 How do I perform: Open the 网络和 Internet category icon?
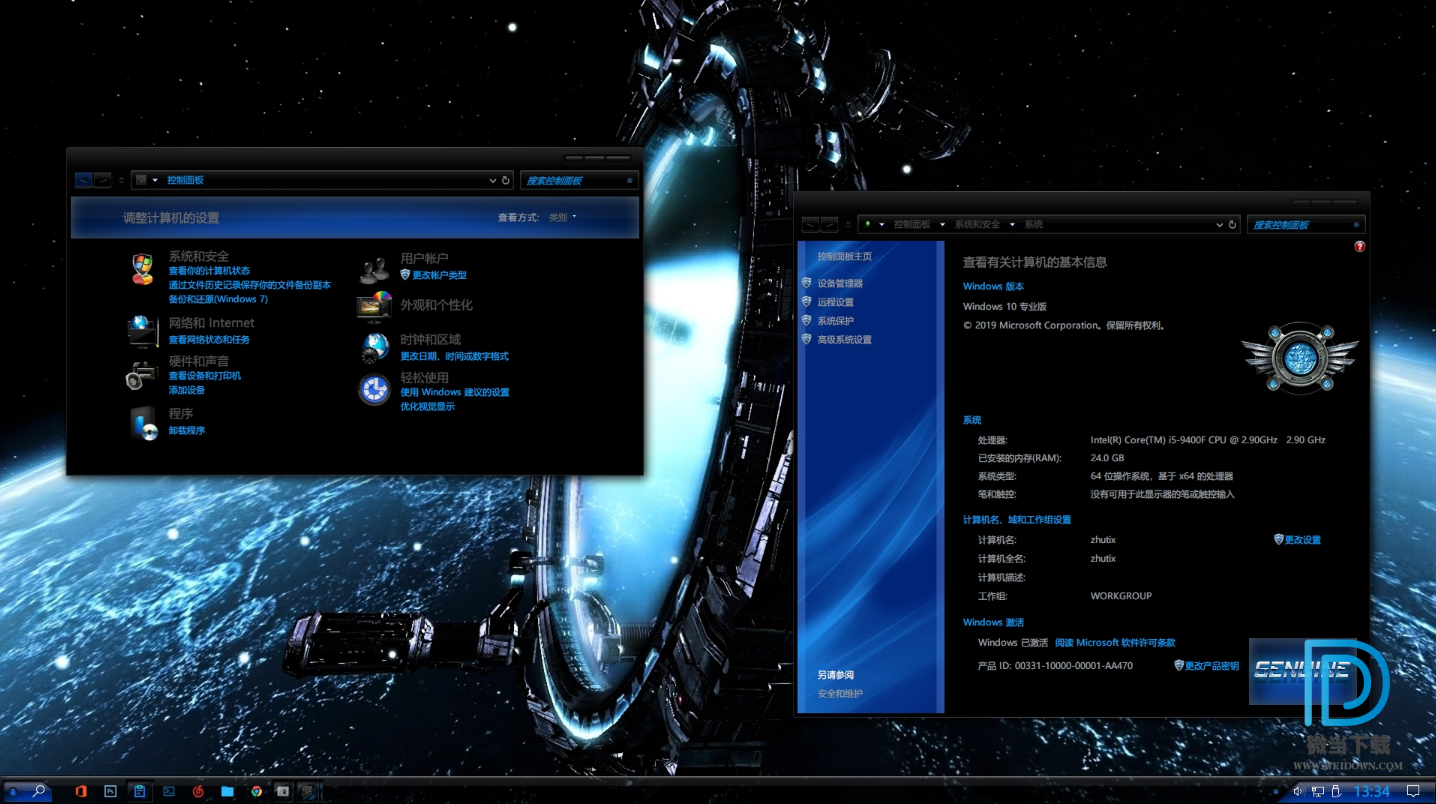click(142, 331)
